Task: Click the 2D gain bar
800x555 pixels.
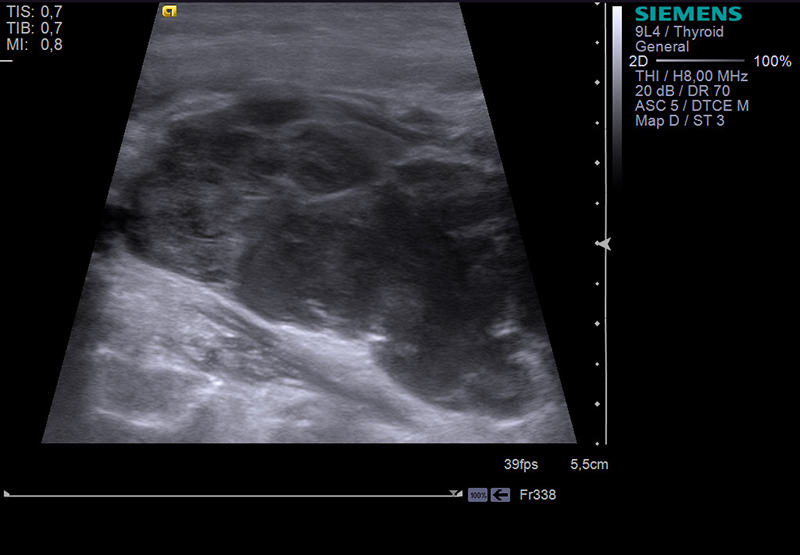Action: point(701,61)
